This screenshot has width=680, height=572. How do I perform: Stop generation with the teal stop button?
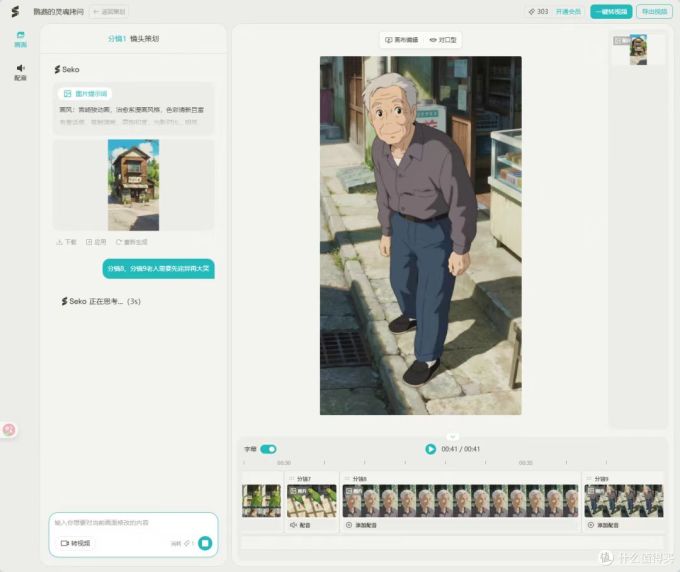(205, 543)
